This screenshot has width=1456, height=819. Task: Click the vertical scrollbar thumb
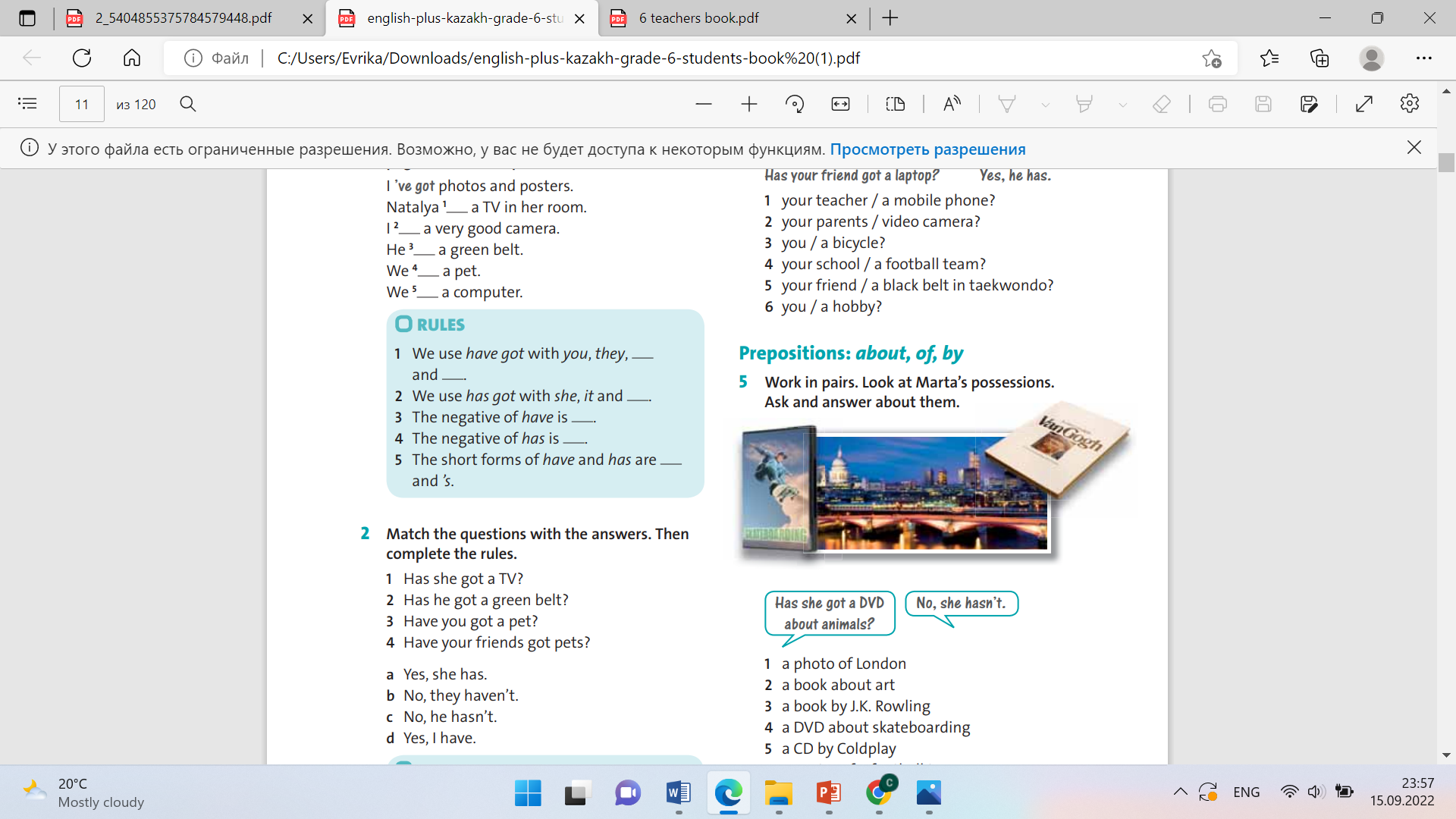pos(1445,162)
